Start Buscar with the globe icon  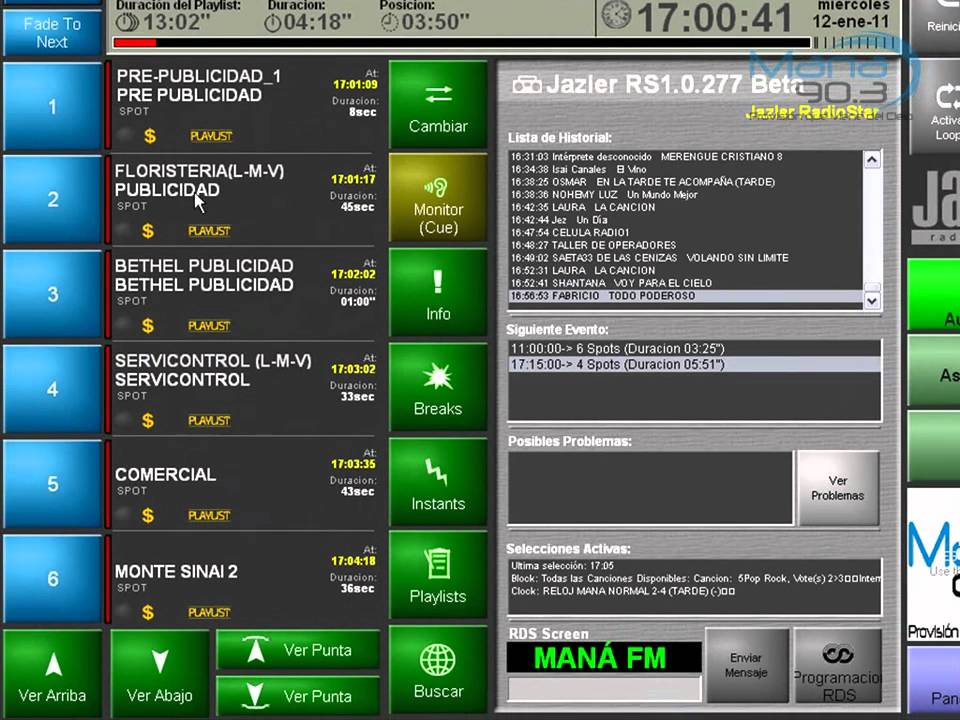coord(438,658)
